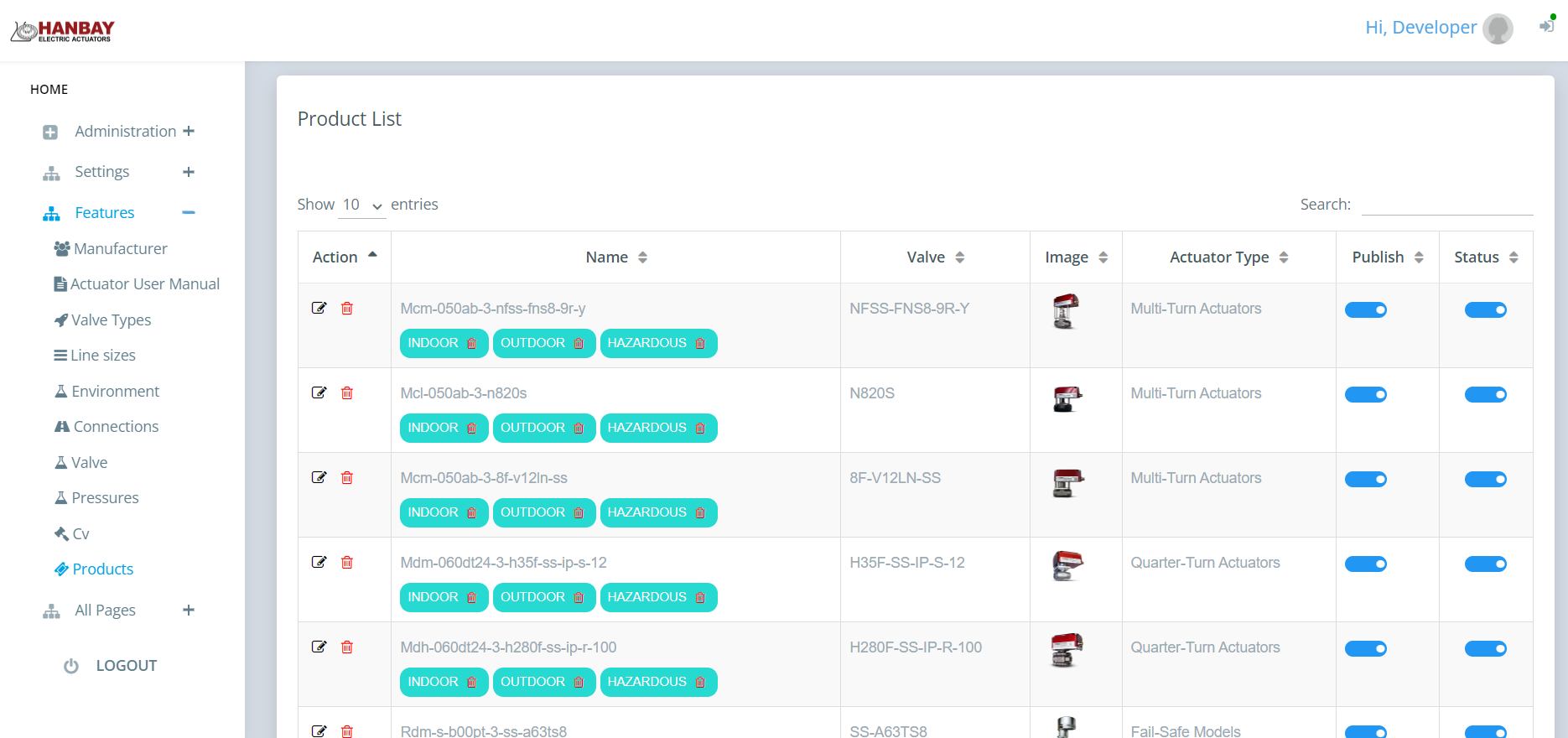1568x738 pixels.
Task: Toggle Status for Mdm-060dt24-3-h35f-ss-ip-s-12
Action: coord(1485,564)
